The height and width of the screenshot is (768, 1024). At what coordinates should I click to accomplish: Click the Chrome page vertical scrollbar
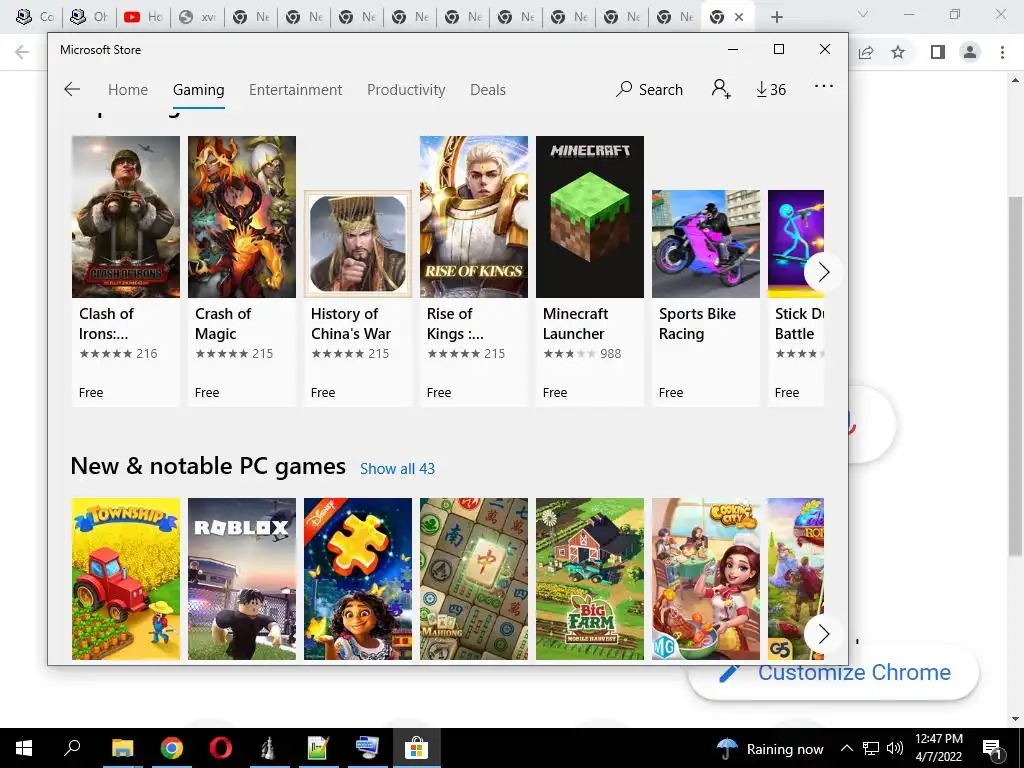click(x=1016, y=376)
